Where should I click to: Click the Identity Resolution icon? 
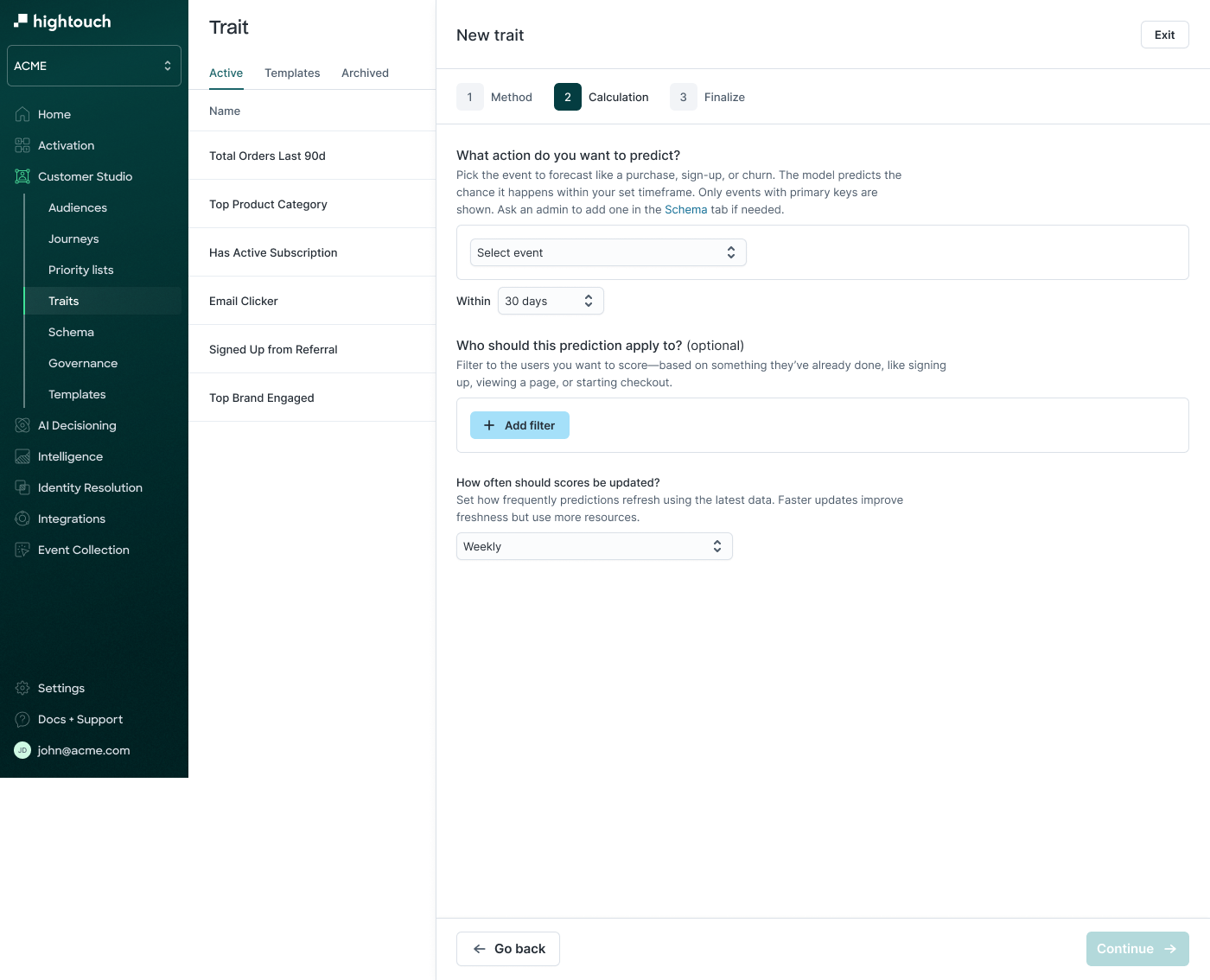[x=22, y=487]
